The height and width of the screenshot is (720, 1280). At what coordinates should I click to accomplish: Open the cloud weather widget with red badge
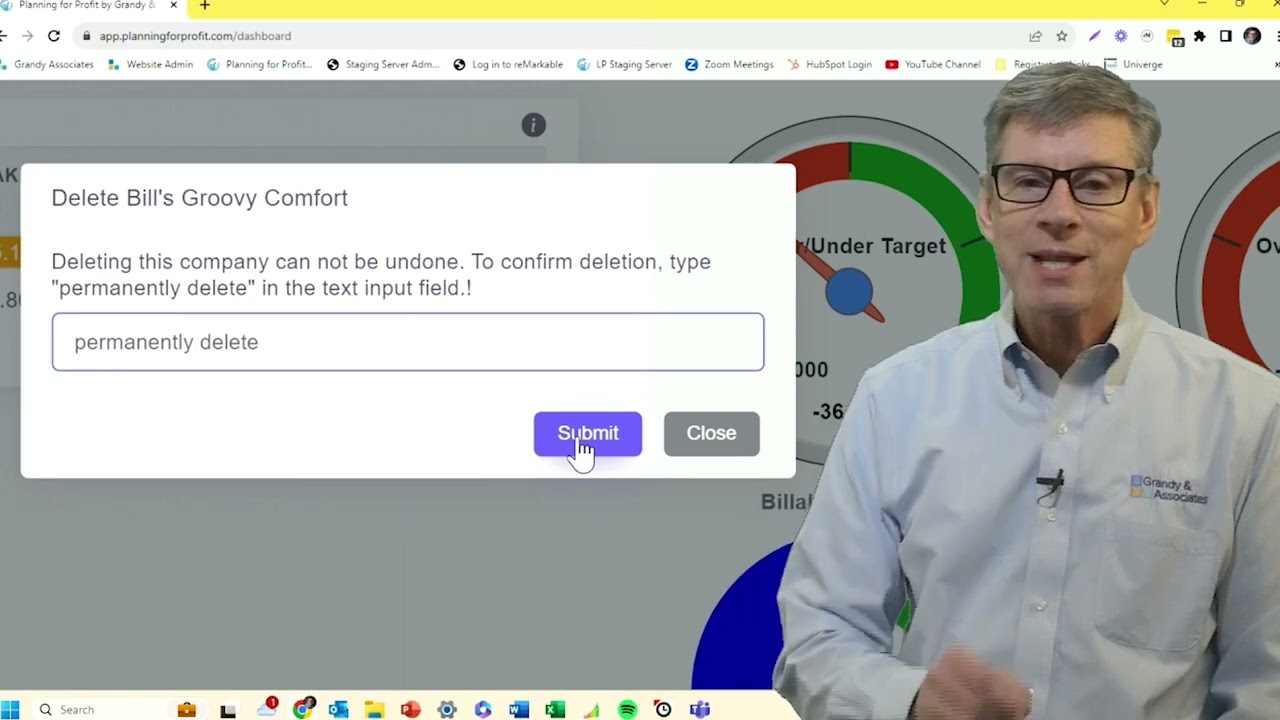pos(267,708)
